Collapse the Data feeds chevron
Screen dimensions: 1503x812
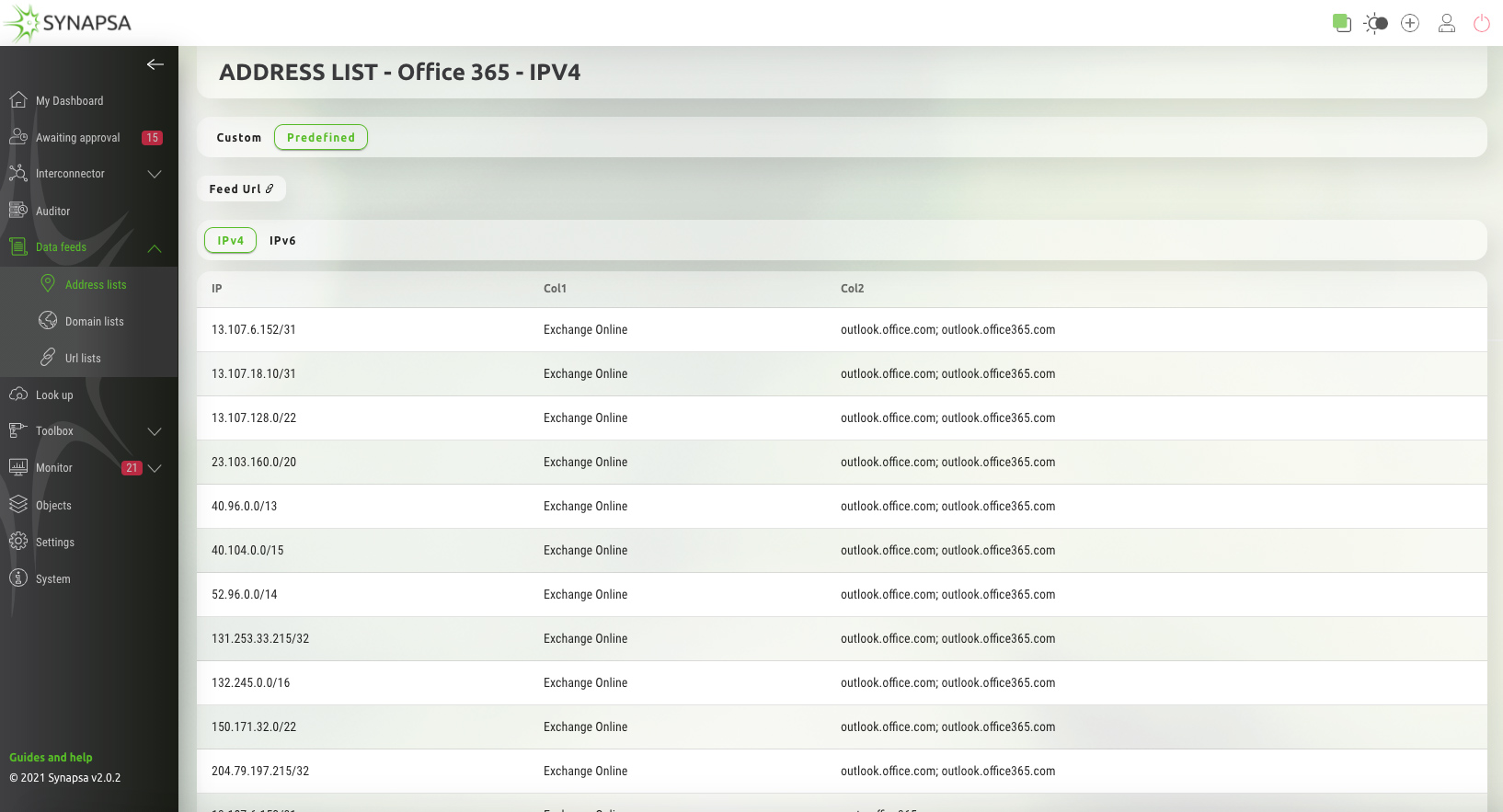click(x=155, y=248)
